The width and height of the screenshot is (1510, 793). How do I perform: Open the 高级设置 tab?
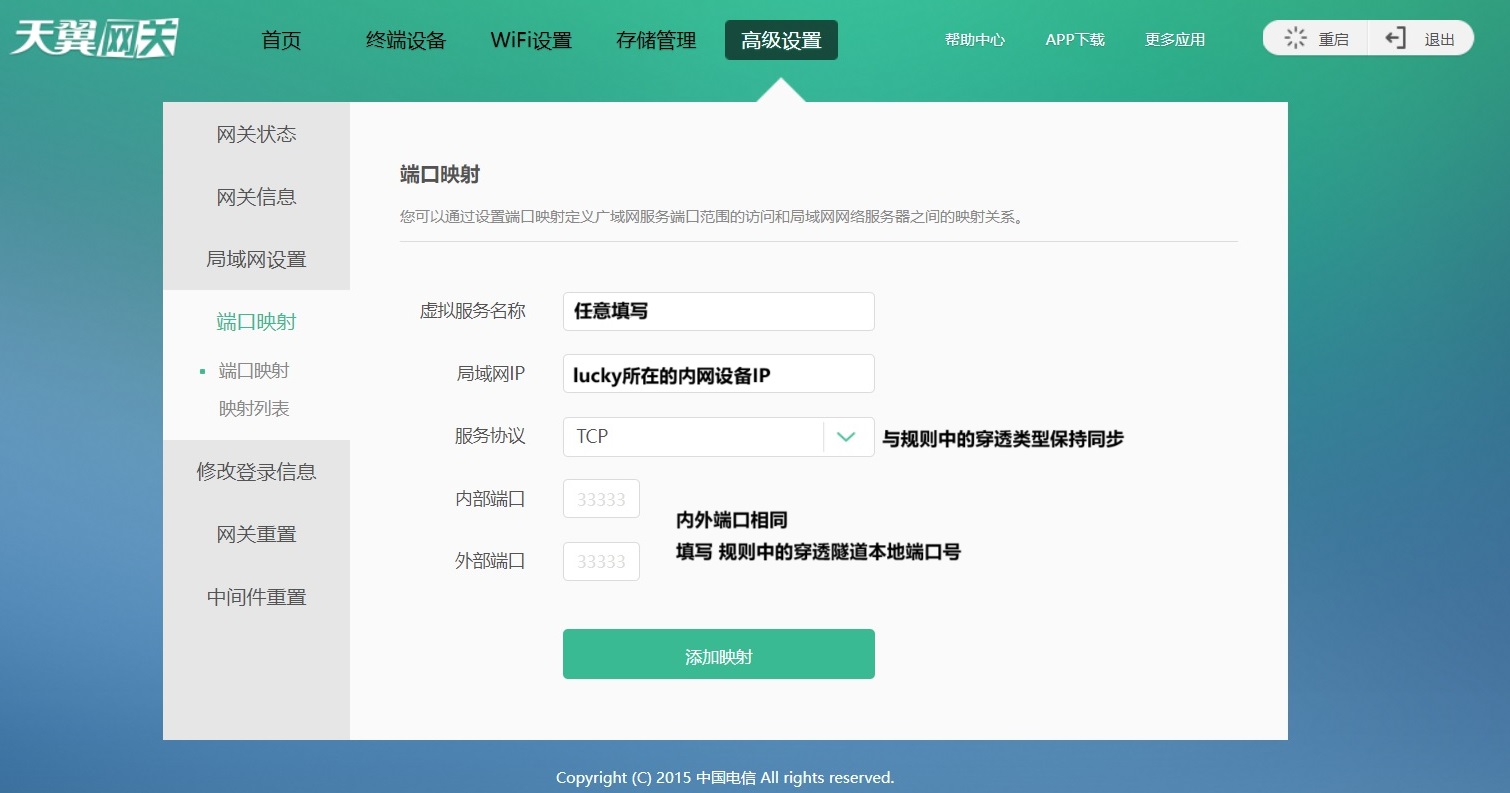781,40
